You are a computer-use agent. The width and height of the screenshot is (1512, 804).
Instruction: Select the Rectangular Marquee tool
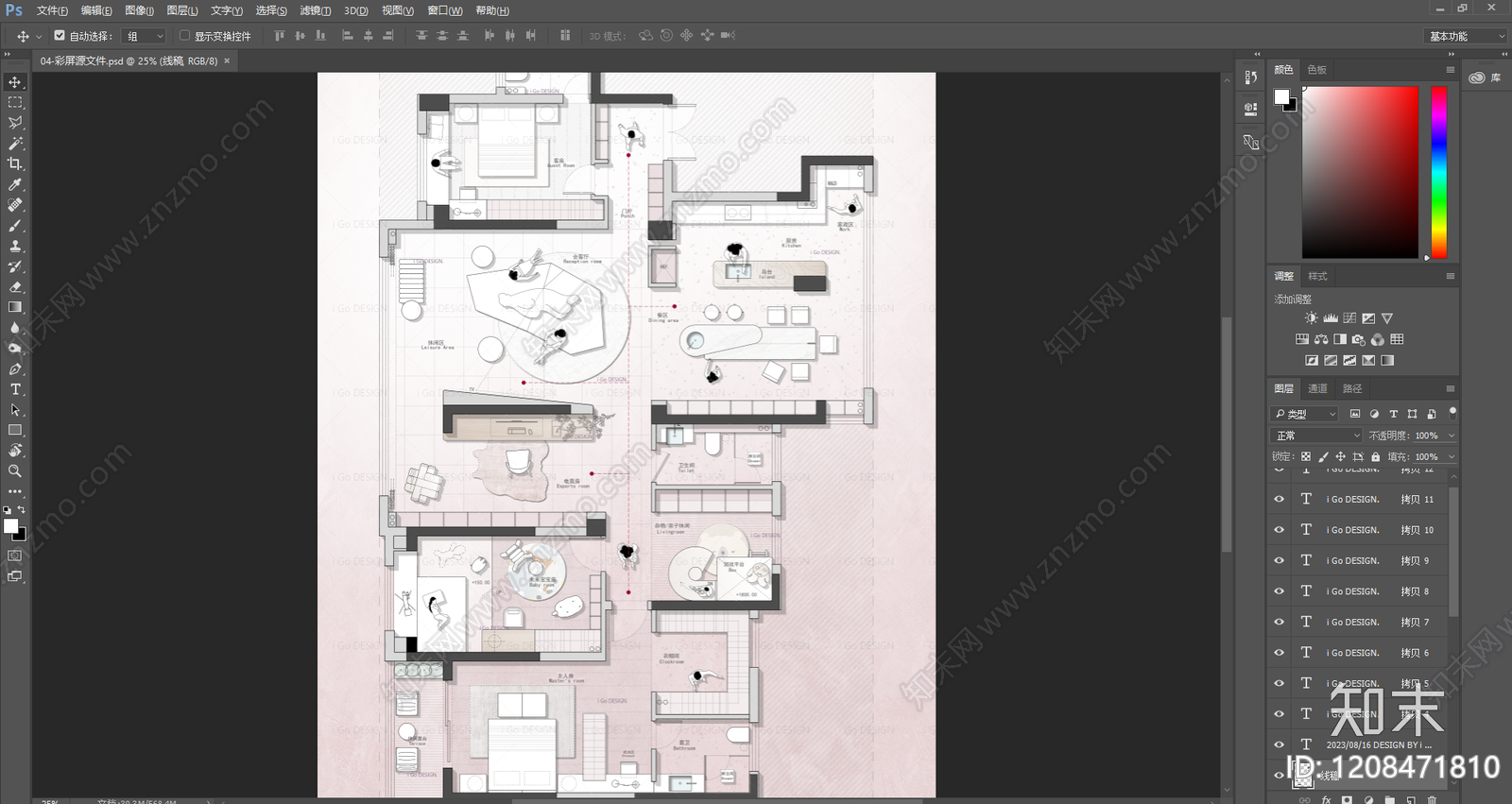(15, 102)
